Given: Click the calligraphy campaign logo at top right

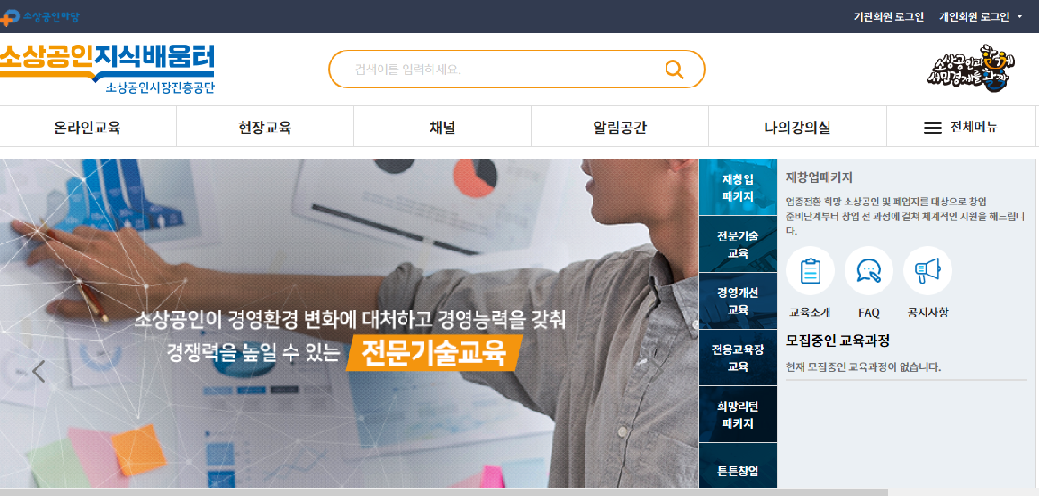Looking at the screenshot, I should pyautogui.click(x=971, y=69).
